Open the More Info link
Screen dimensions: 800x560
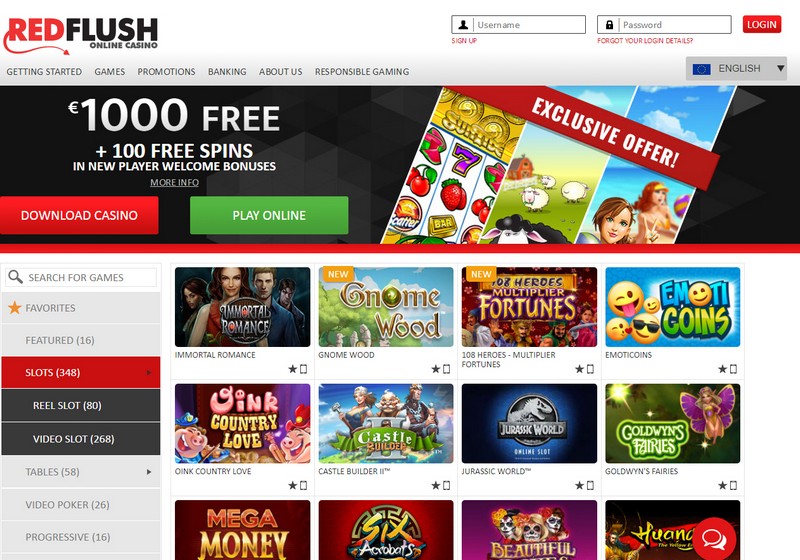pyautogui.click(x=174, y=183)
